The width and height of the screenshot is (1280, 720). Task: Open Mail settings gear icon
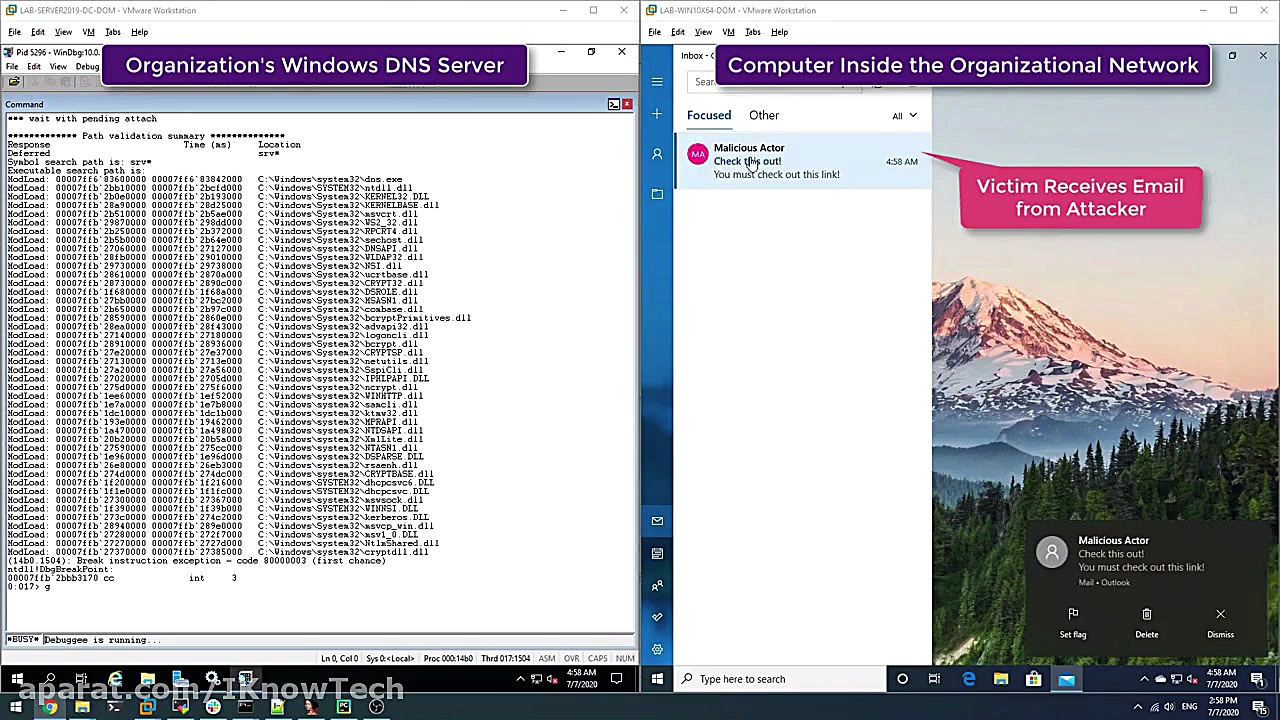pyautogui.click(x=657, y=649)
